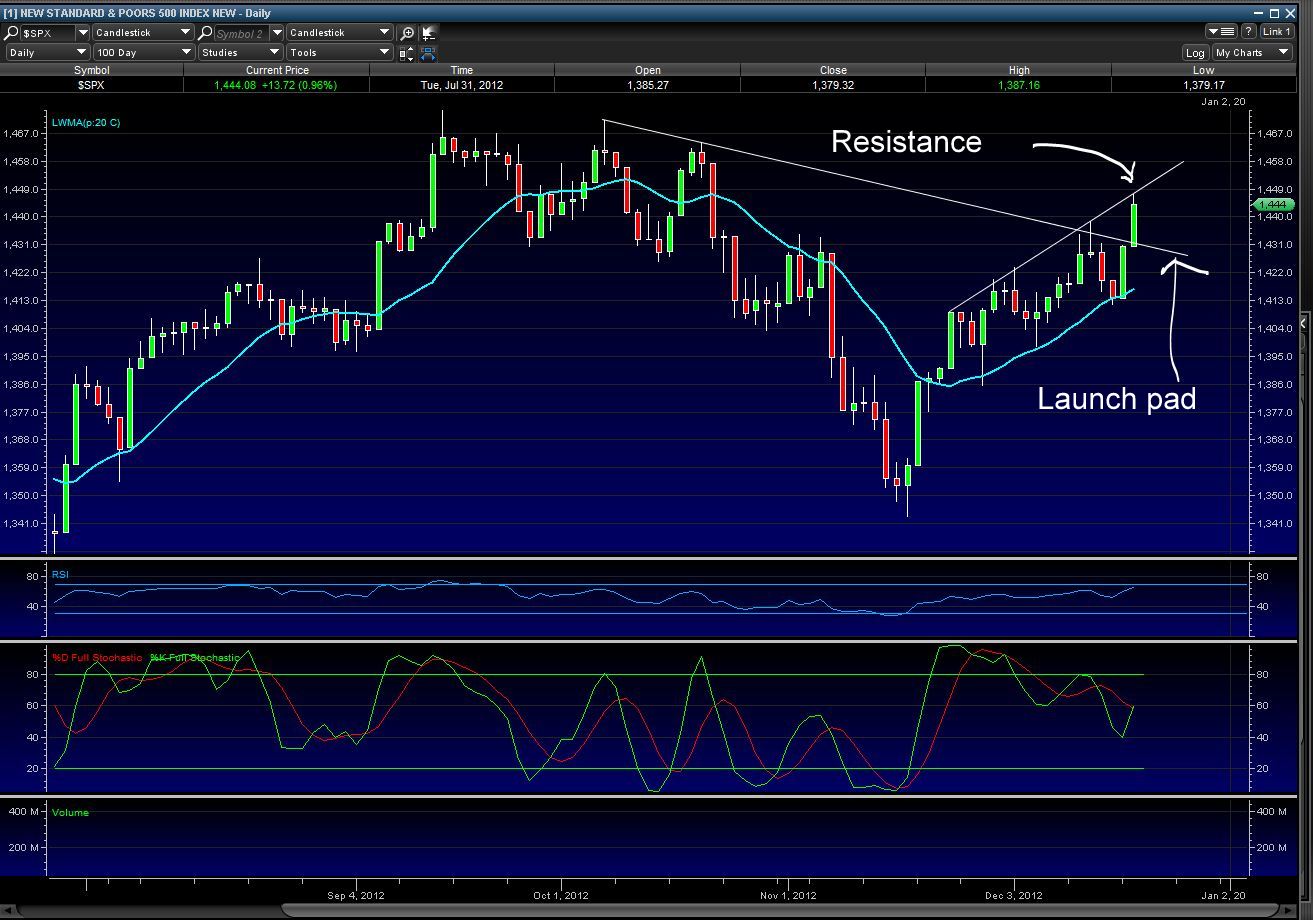Screen dimensions: 1313x920
Task: Click the blue chart layout icon
Action: 428,53
